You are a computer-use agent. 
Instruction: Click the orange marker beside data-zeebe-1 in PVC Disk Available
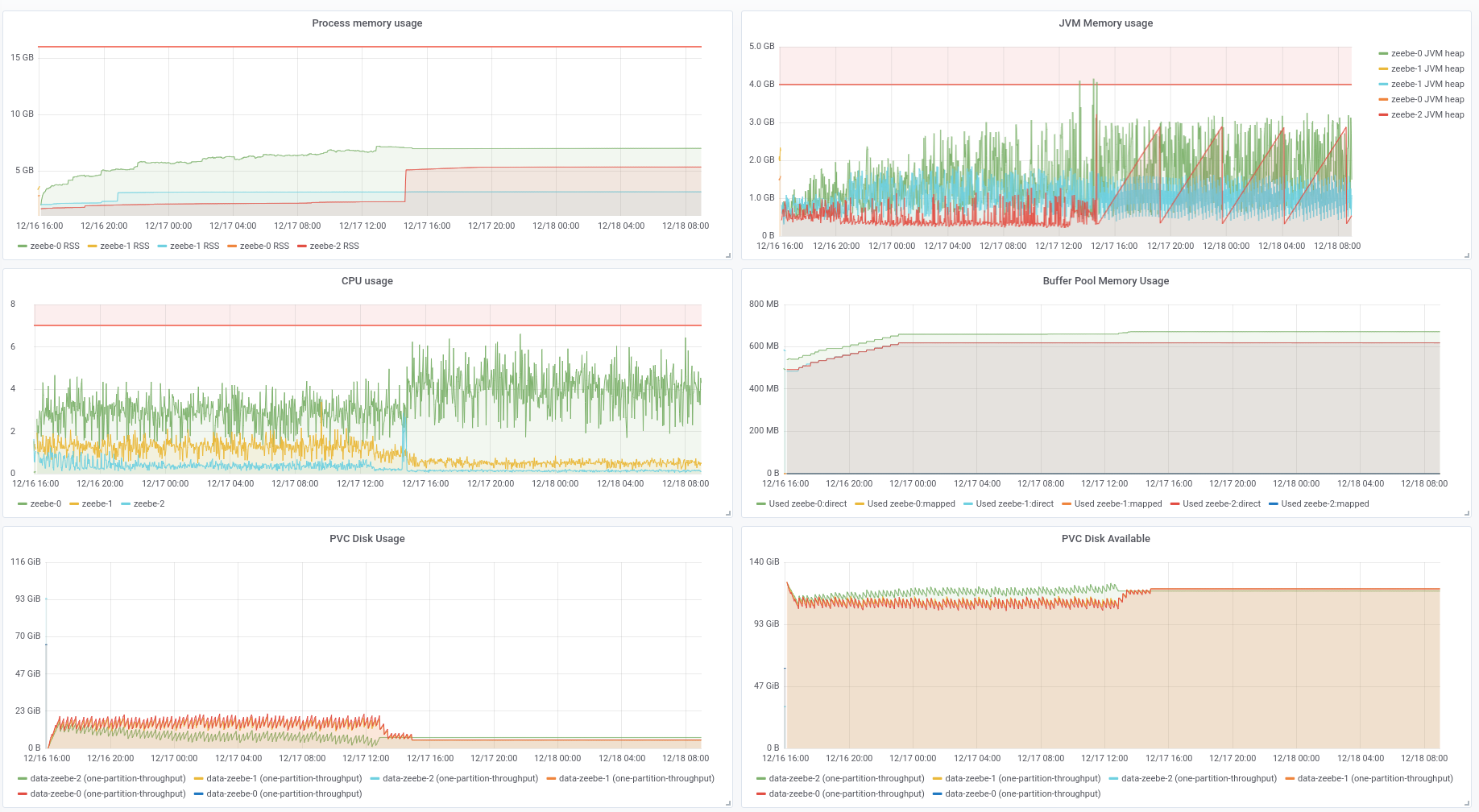tap(1289, 778)
